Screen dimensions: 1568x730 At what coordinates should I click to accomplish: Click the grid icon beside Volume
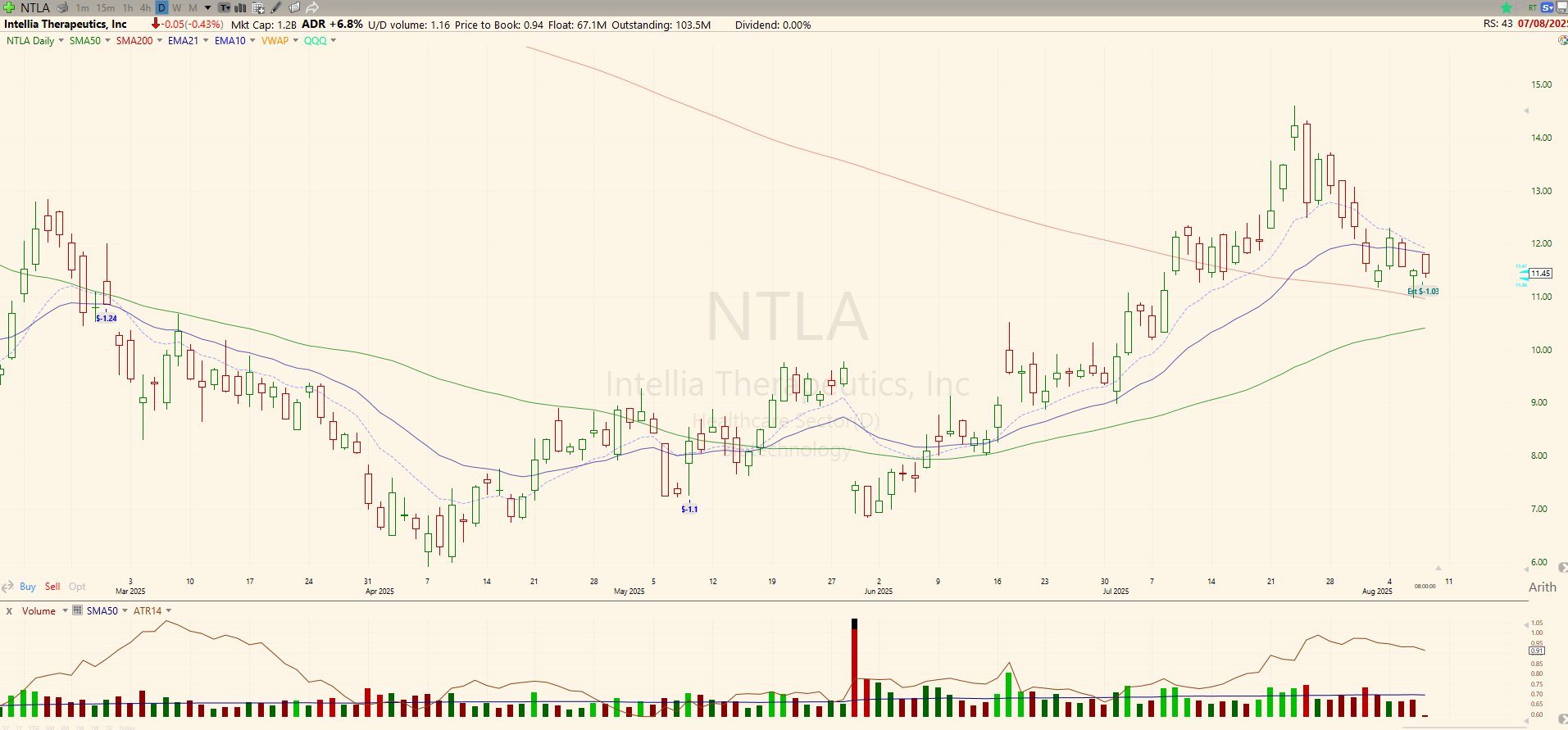78,610
